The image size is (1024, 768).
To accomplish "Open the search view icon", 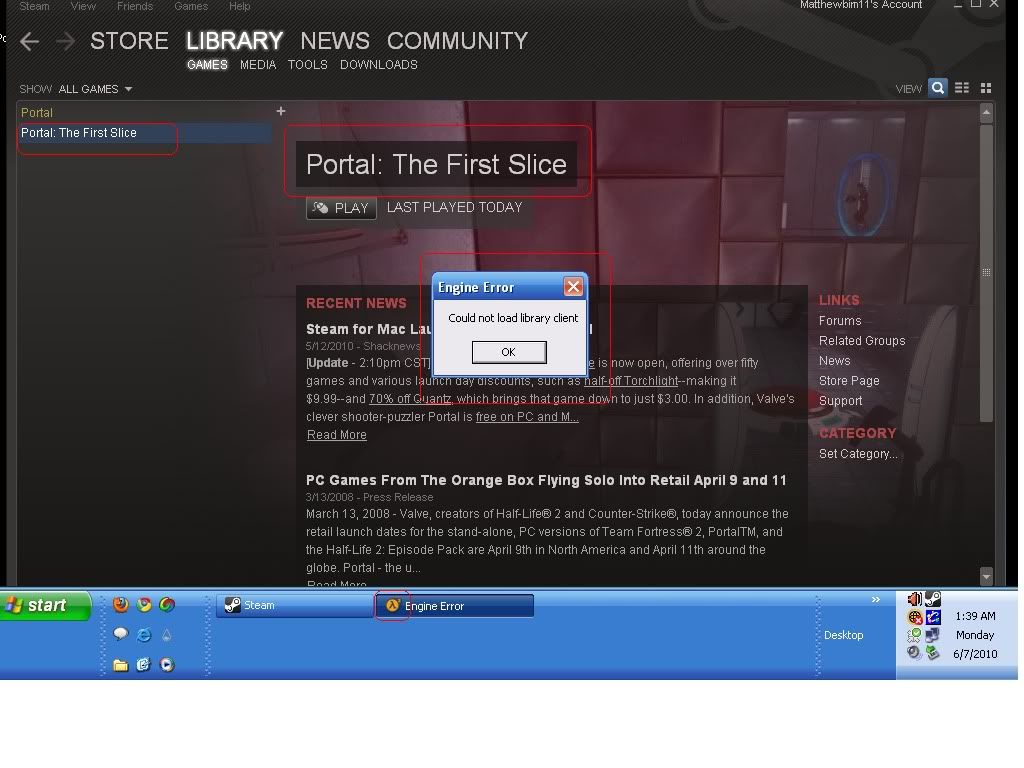I will click(x=938, y=88).
